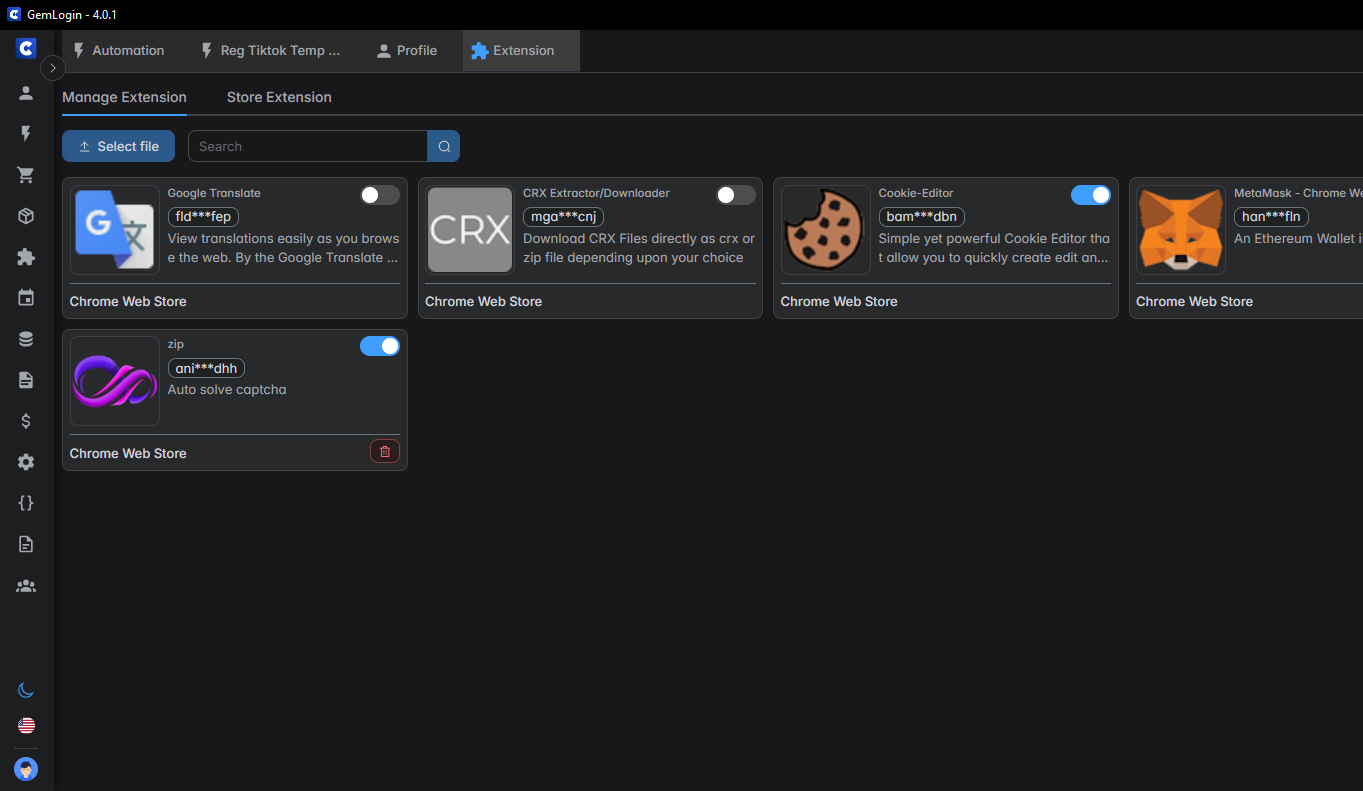Focus the extension Search input field
This screenshot has height=791, width=1363.
[x=307, y=146]
